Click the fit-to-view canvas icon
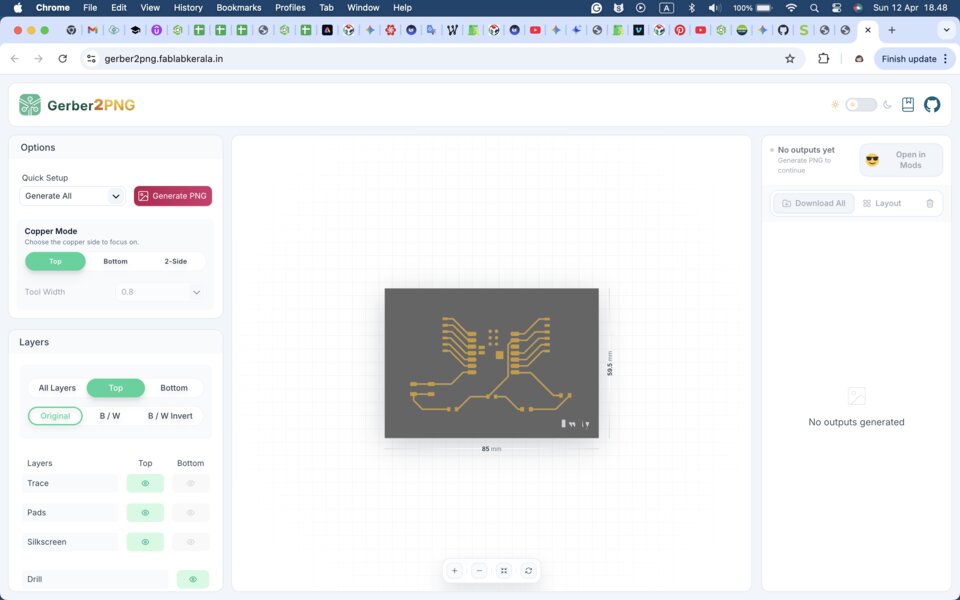Viewport: 960px width, 600px height. 504,571
